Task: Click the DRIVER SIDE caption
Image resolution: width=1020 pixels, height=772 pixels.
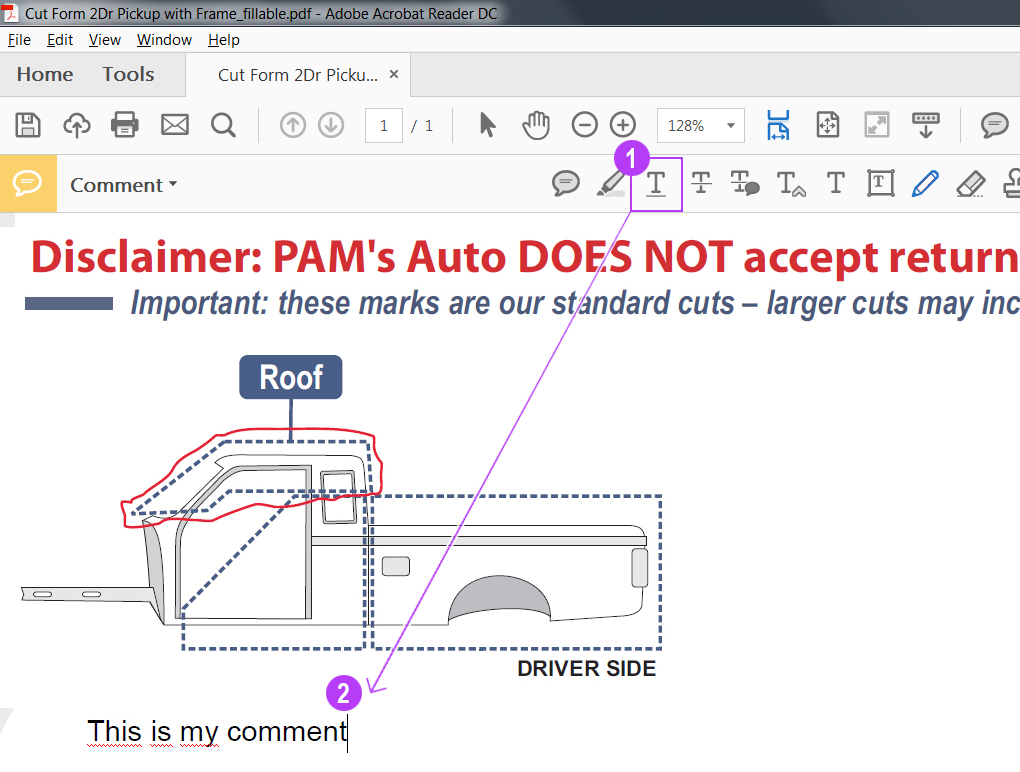Action: 587,669
